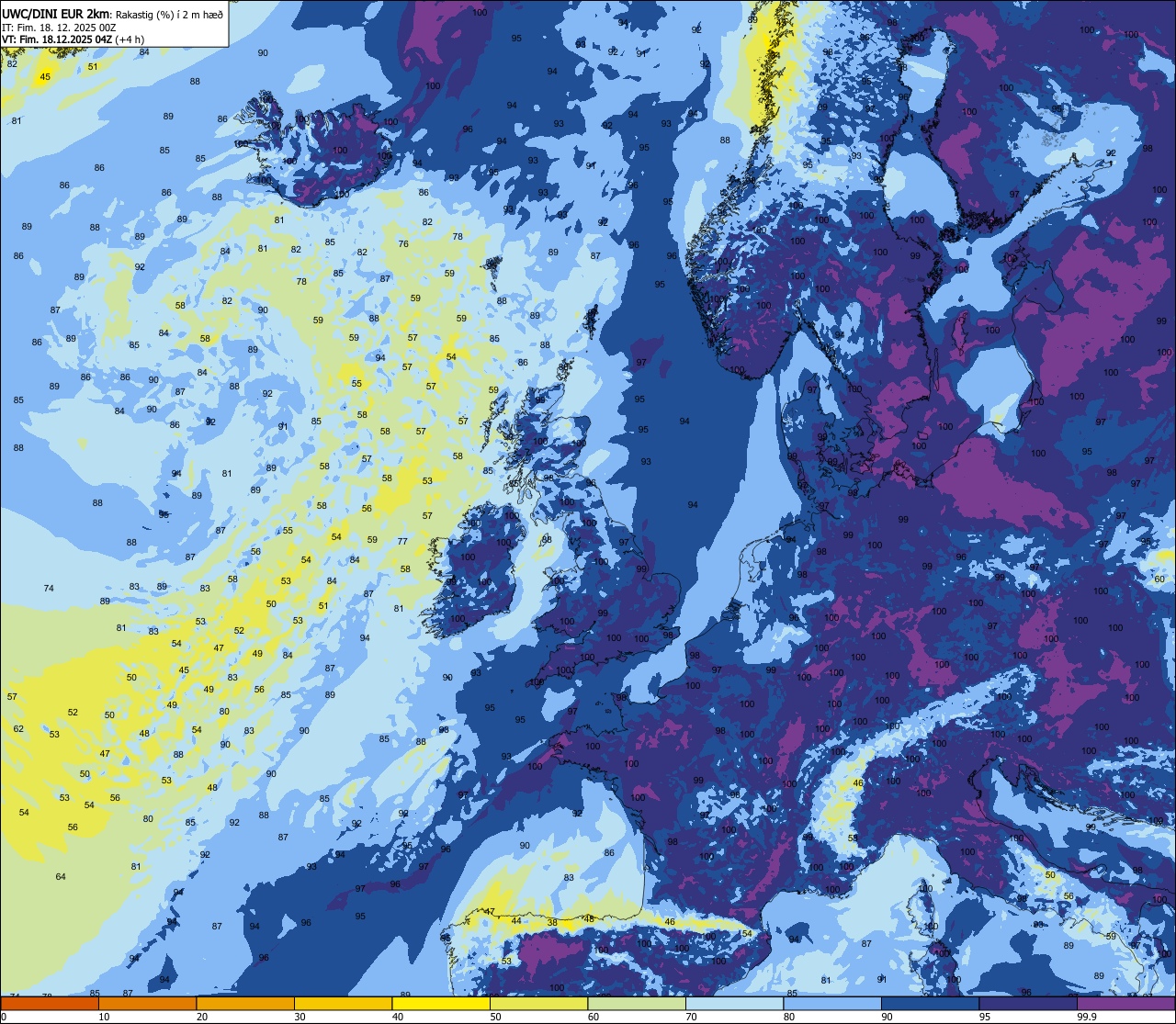Click the orange 10–20 legend swatch
The width and height of the screenshot is (1176, 1024).
tap(147, 1003)
